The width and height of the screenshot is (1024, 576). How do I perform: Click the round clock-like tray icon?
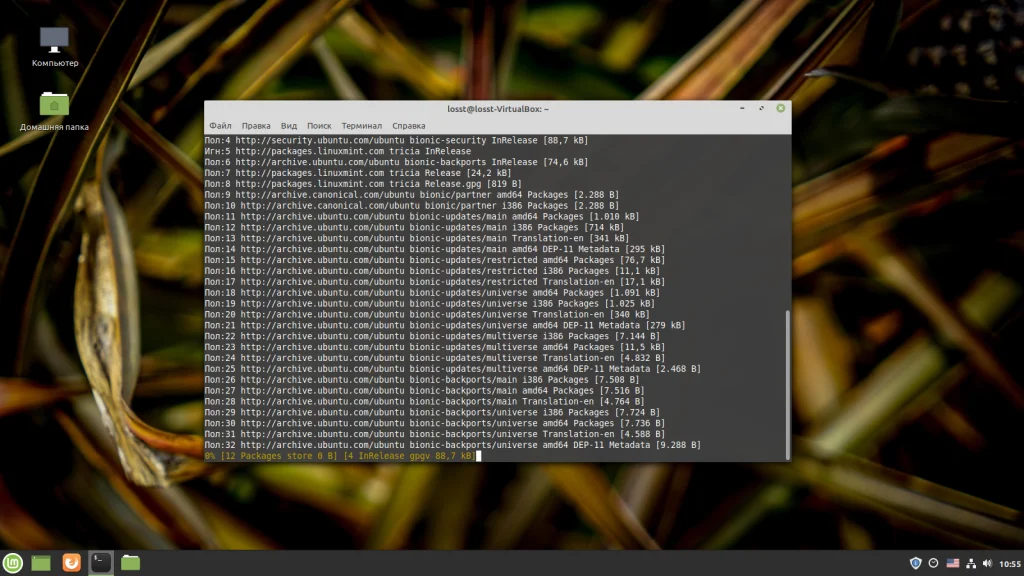click(x=933, y=563)
